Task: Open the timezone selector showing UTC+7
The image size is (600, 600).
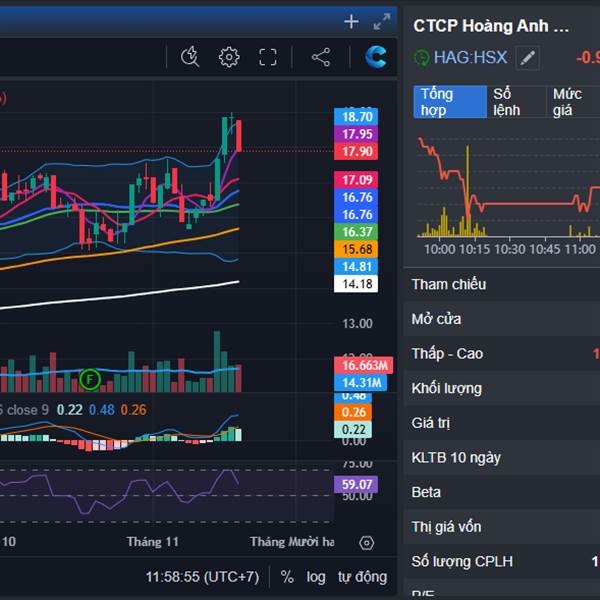Action: tap(202, 577)
